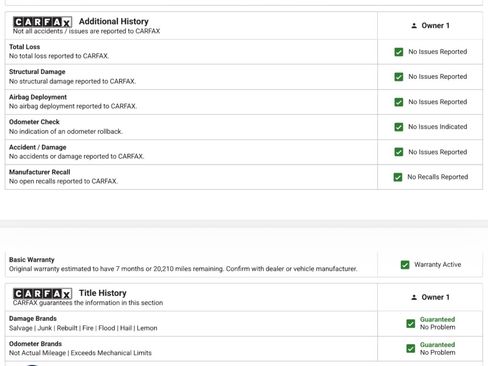
Task: Click 'No airbag deployment reported to CARFAX' text
Action: coord(73,106)
